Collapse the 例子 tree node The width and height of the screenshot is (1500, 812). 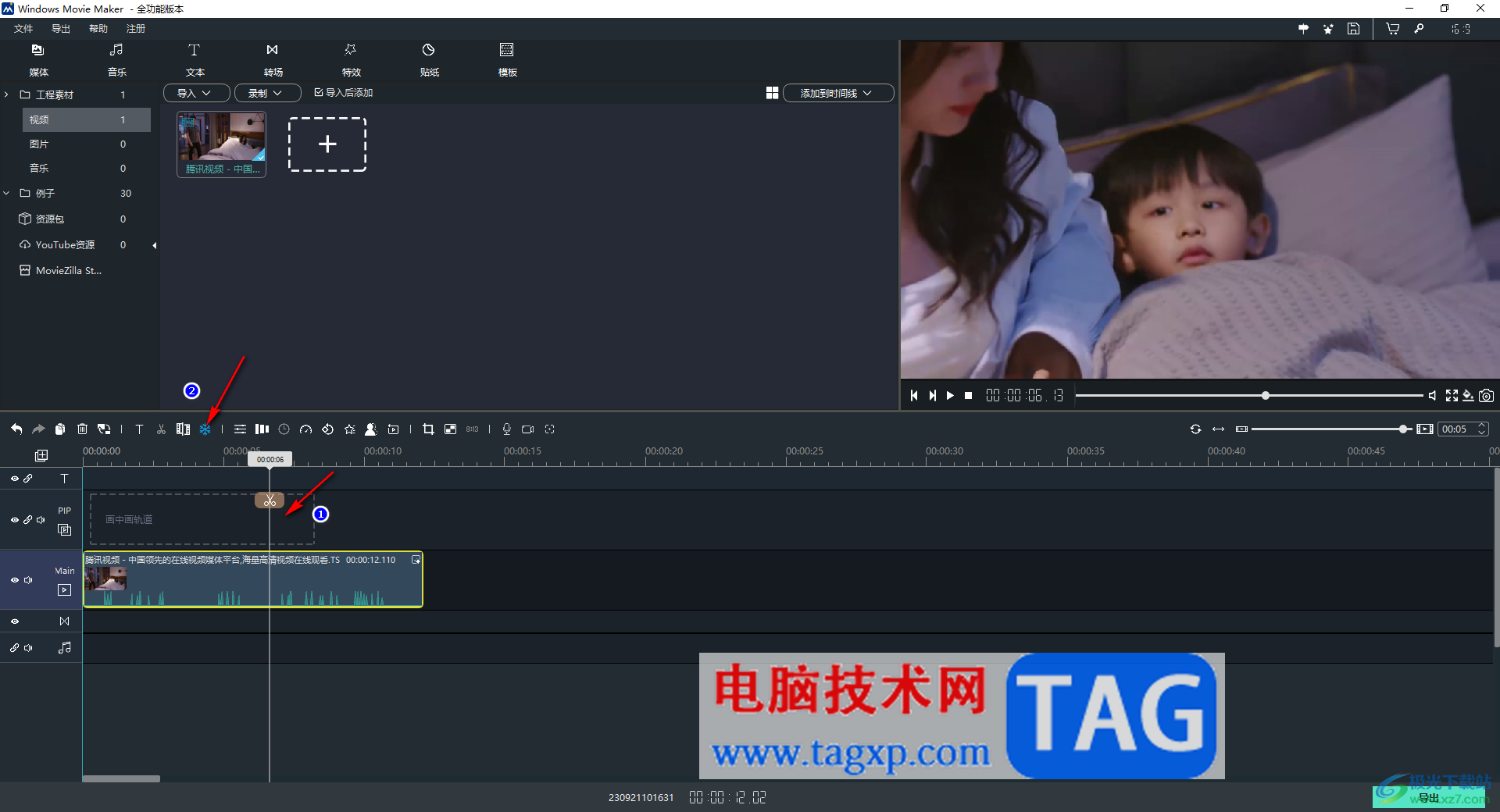click(6, 193)
